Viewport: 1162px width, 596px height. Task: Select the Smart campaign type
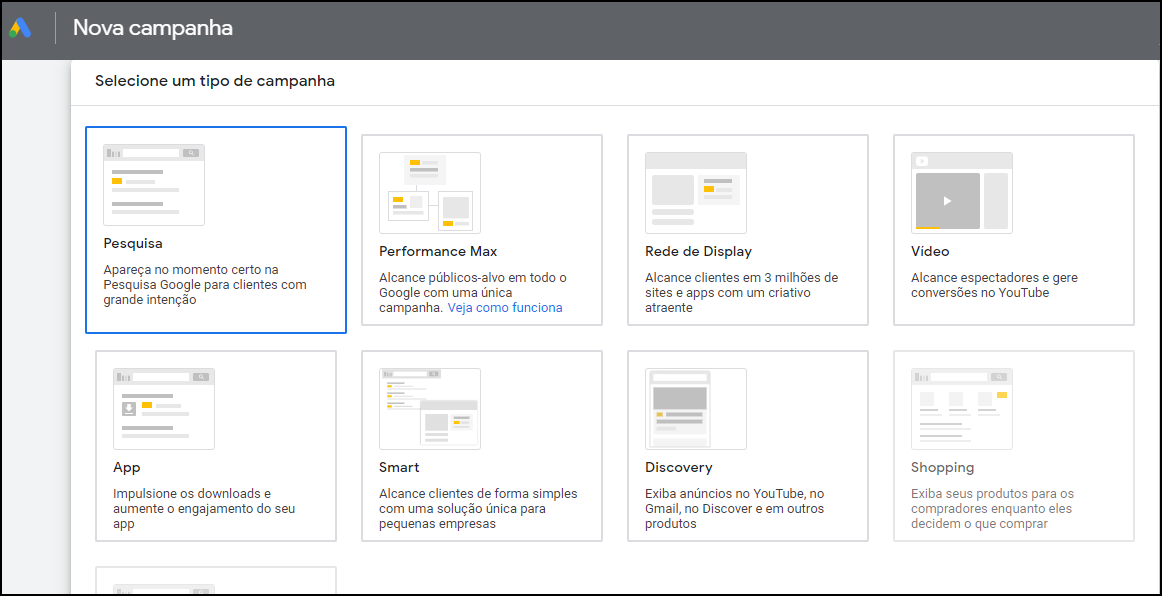click(482, 446)
